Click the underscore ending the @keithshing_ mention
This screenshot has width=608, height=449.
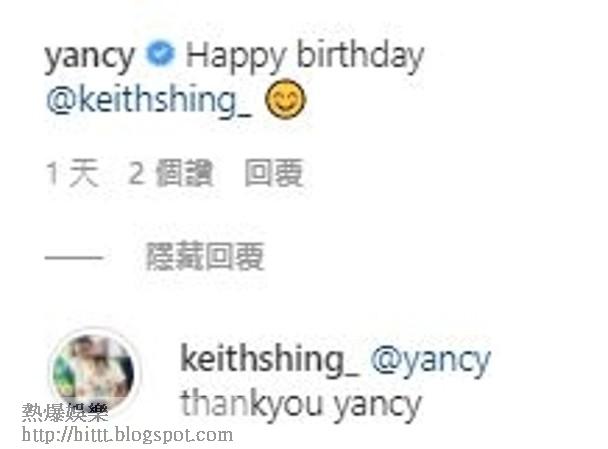(x=244, y=115)
